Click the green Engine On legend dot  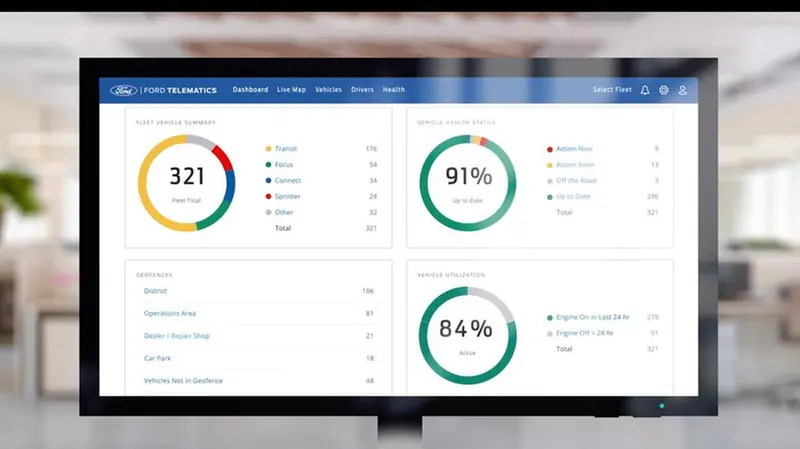point(549,318)
